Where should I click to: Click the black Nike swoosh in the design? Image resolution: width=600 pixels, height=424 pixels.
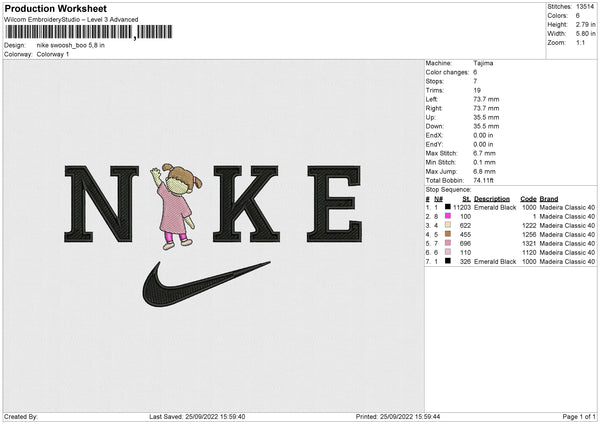tap(207, 284)
